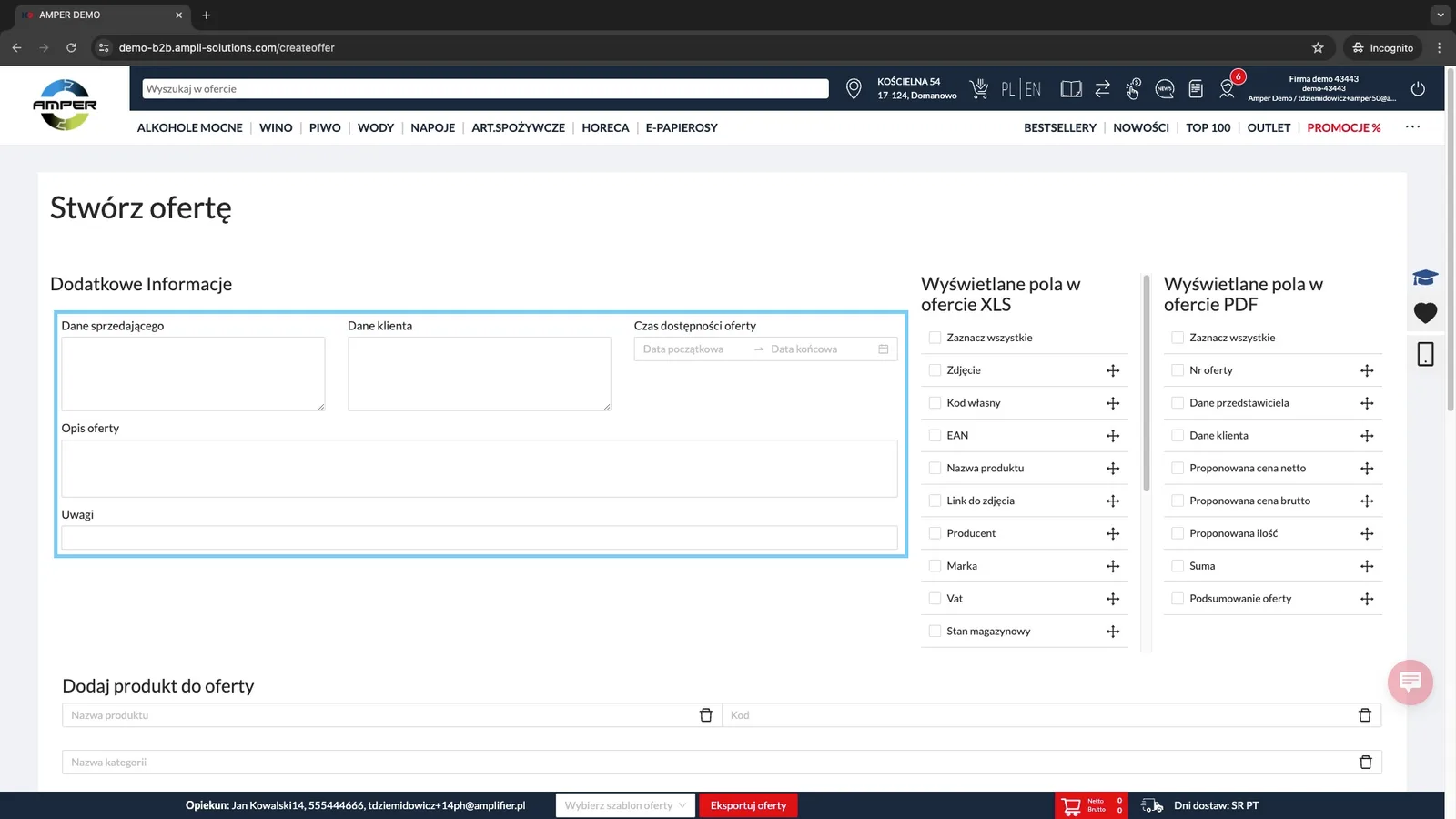Open the catalog book icon
Viewport: 1456px width, 819px height.
click(1071, 89)
